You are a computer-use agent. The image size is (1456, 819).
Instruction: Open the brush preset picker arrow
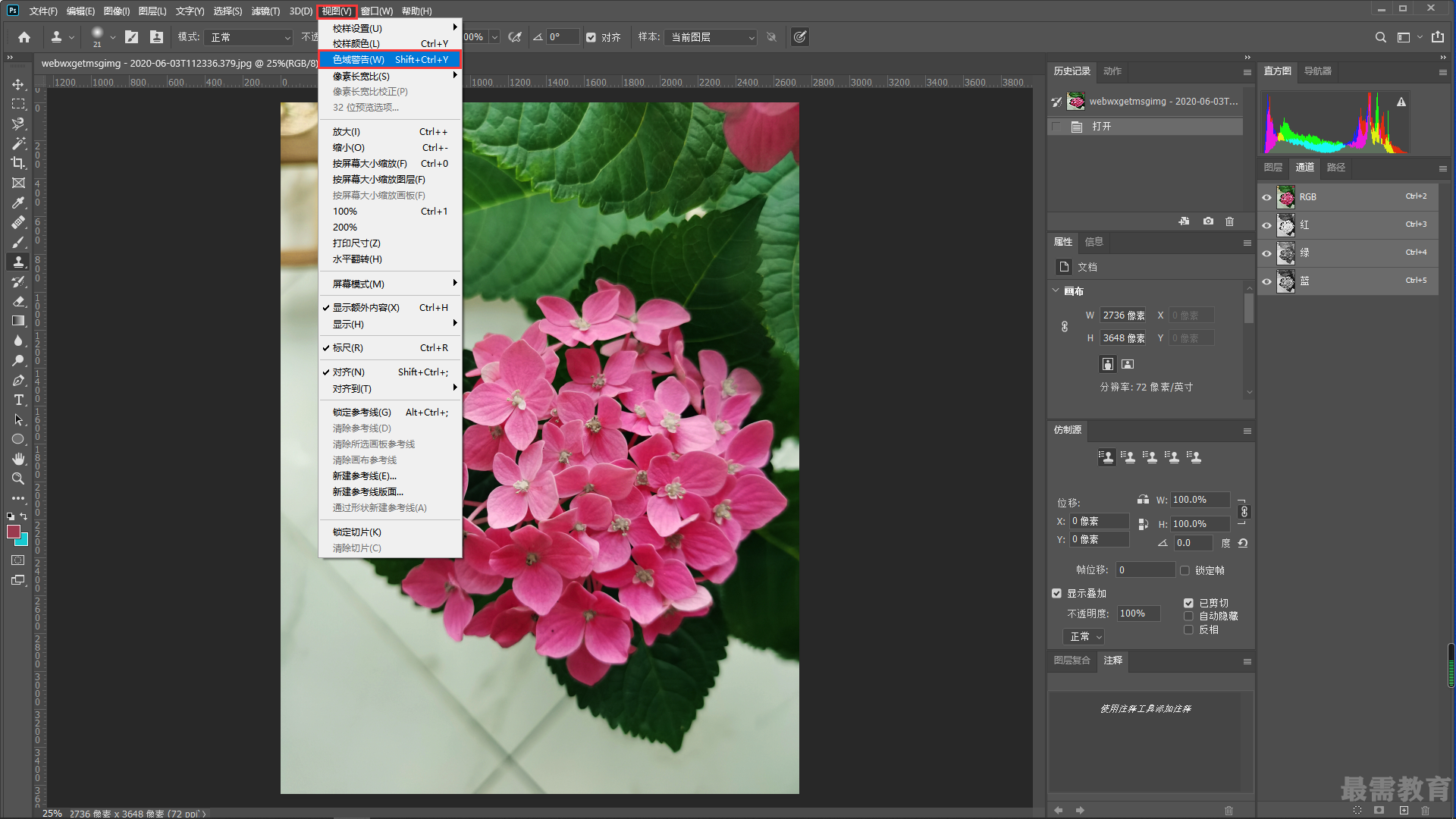pyautogui.click(x=113, y=37)
